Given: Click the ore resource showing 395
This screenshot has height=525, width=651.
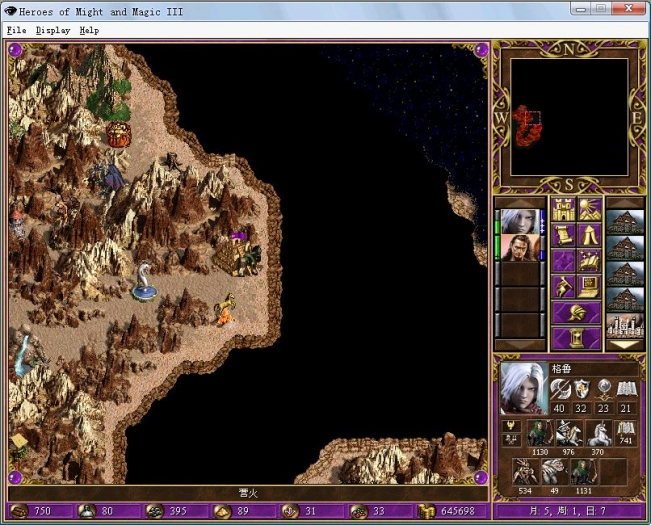Looking at the screenshot, I should tap(177, 511).
